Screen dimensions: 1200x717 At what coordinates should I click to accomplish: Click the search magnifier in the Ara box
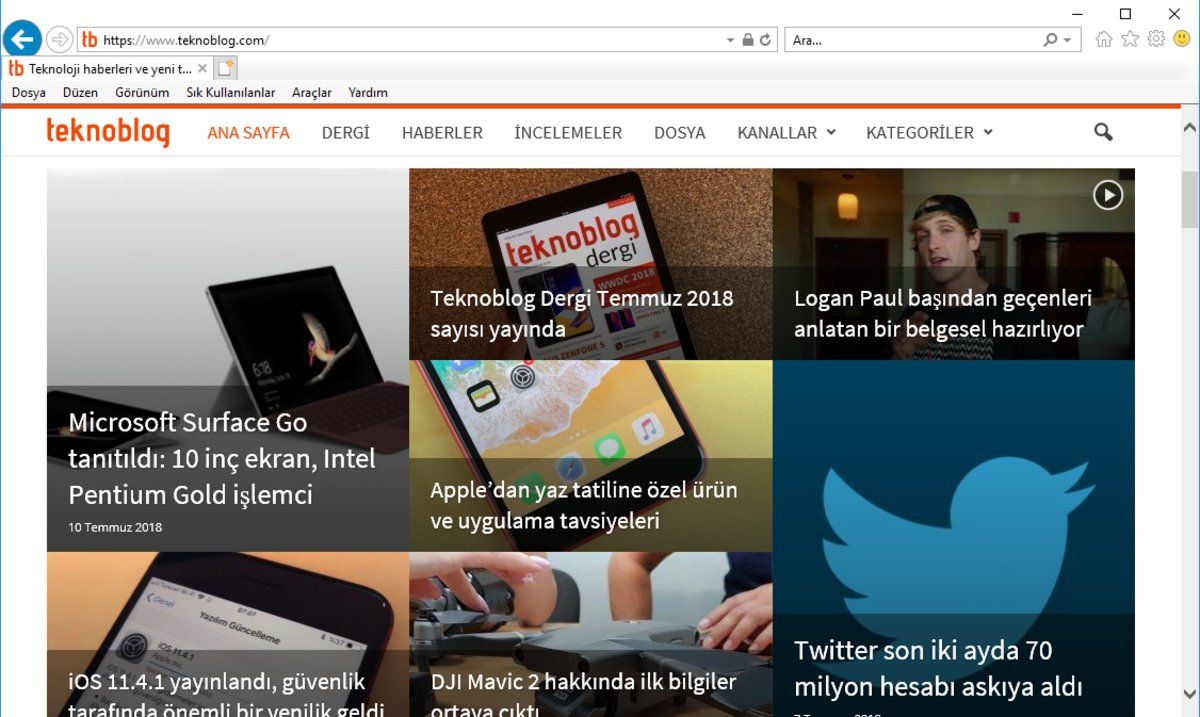click(x=1050, y=40)
